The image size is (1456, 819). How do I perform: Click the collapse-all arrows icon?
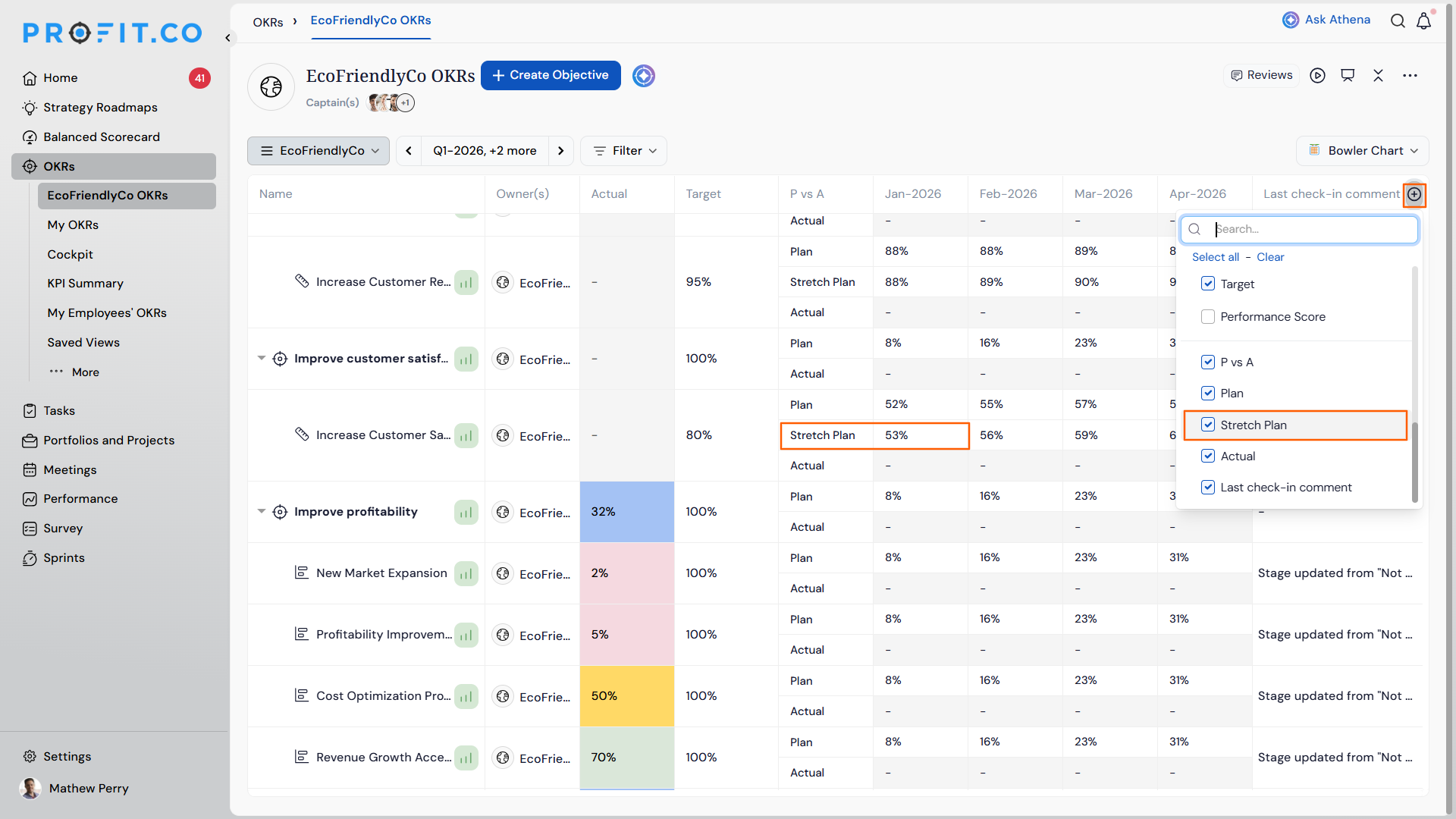(x=1378, y=76)
